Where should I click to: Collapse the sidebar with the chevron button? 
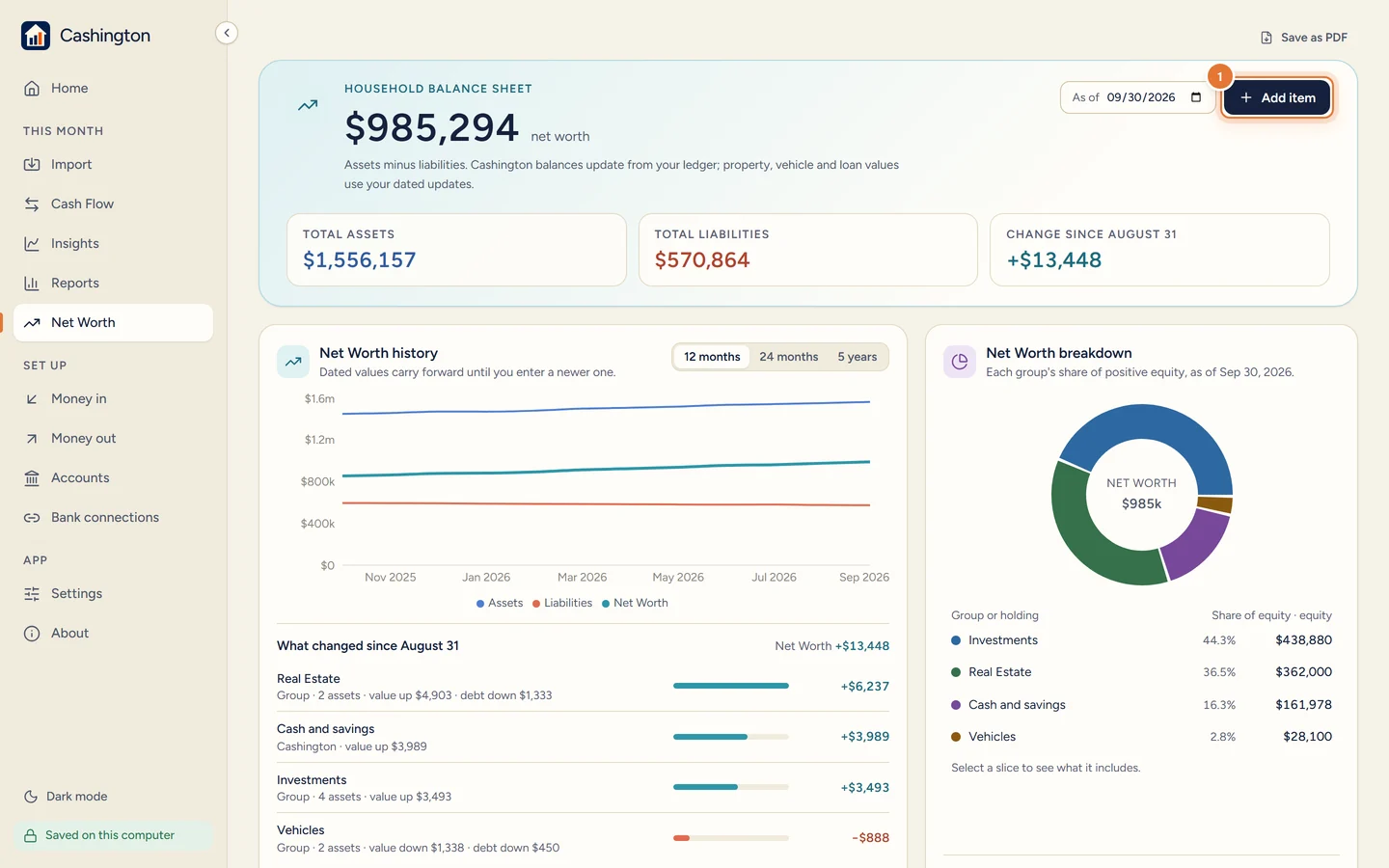(x=227, y=33)
